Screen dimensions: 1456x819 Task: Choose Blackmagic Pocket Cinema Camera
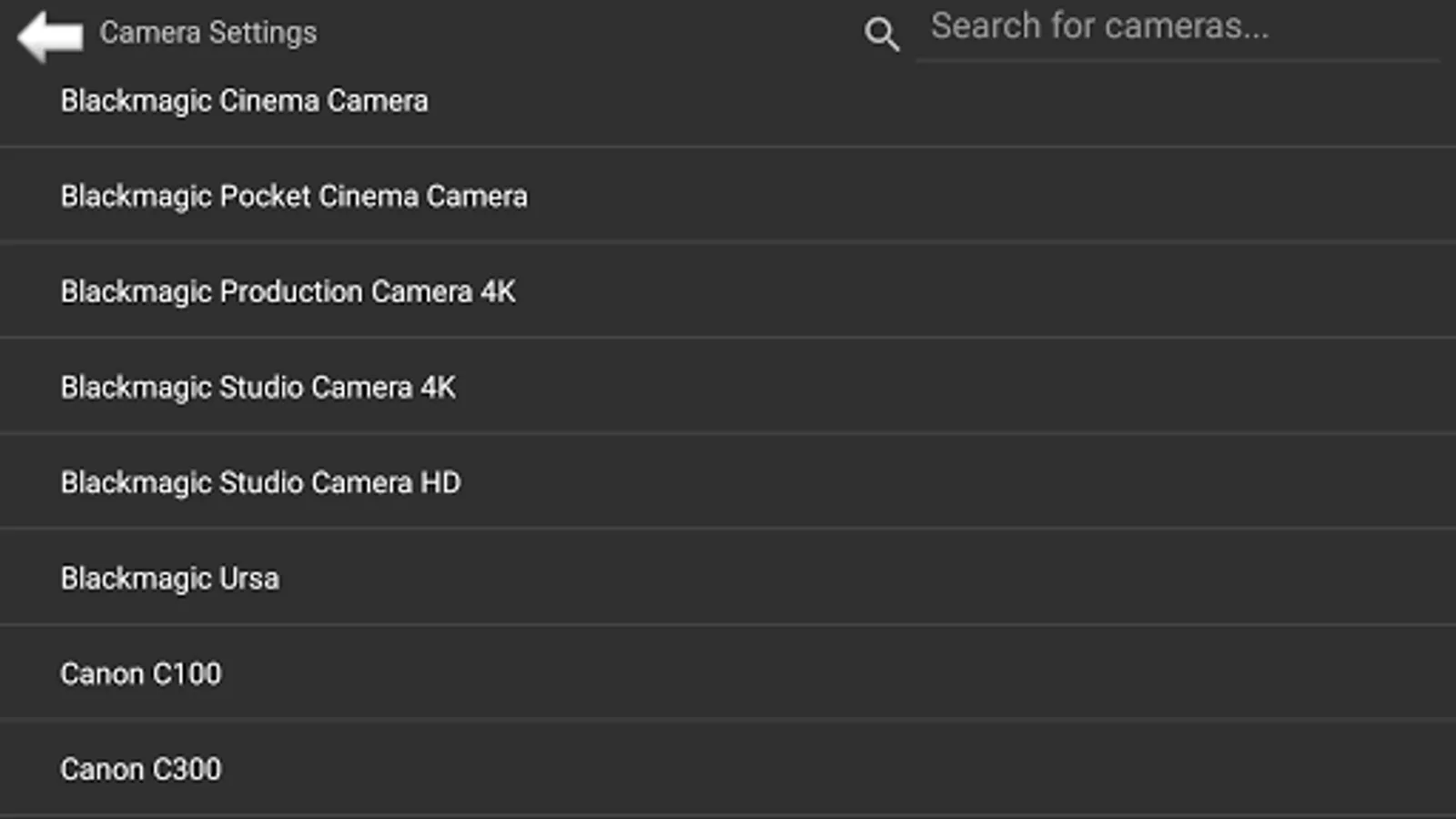[x=294, y=197]
